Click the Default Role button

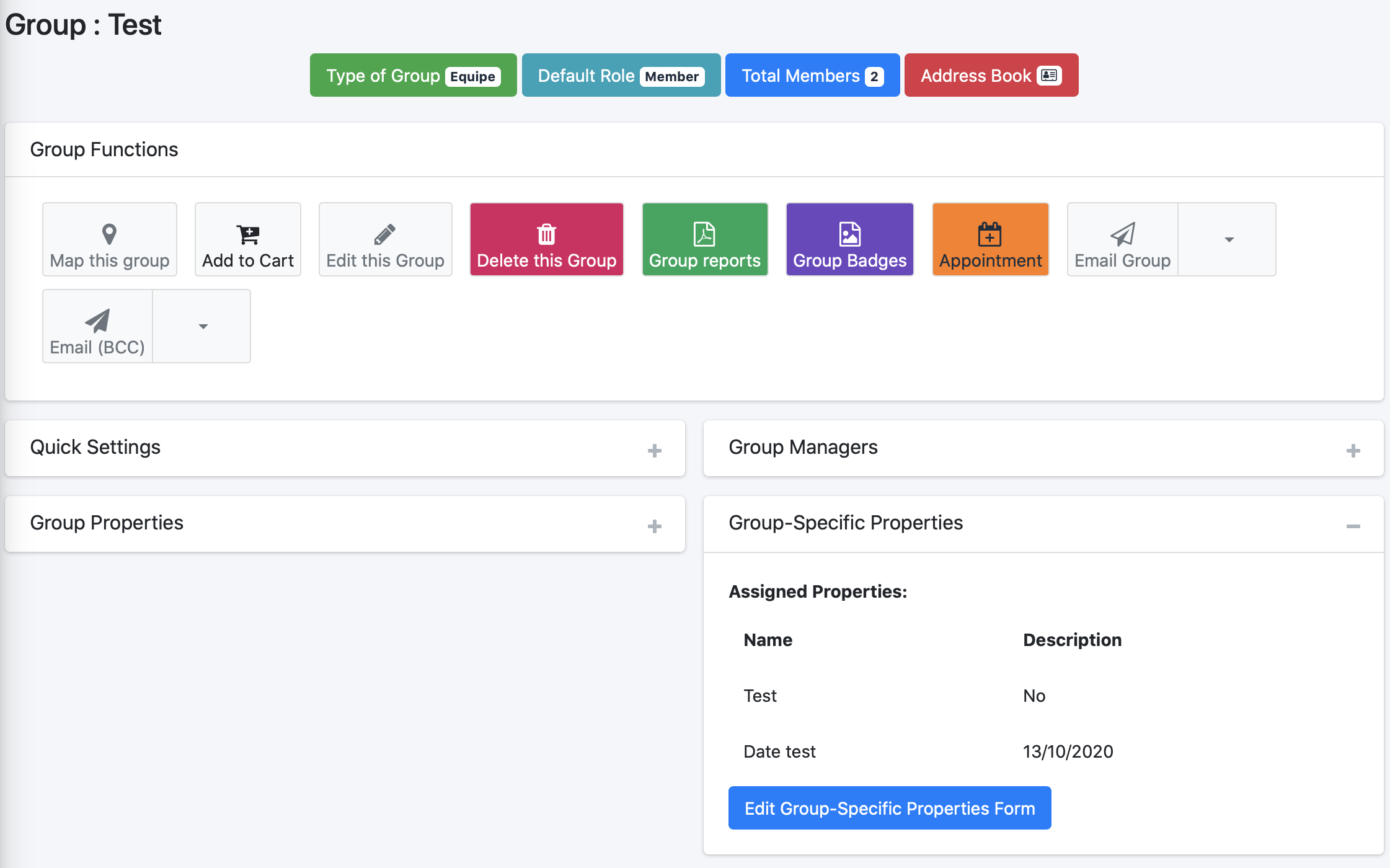tap(621, 75)
